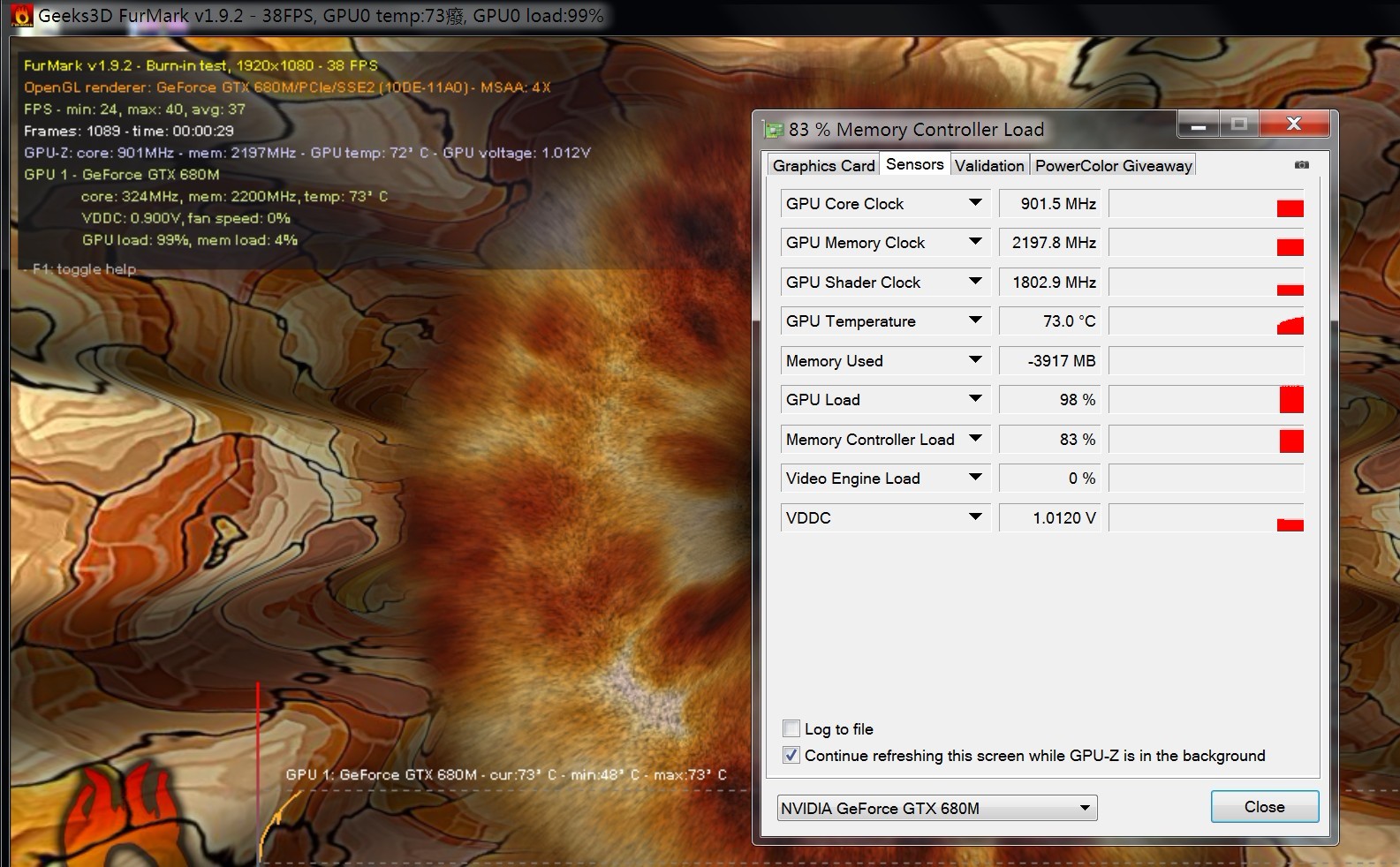Switch to the Graphics Card tab
This screenshot has width=1400, height=867.
(823, 165)
